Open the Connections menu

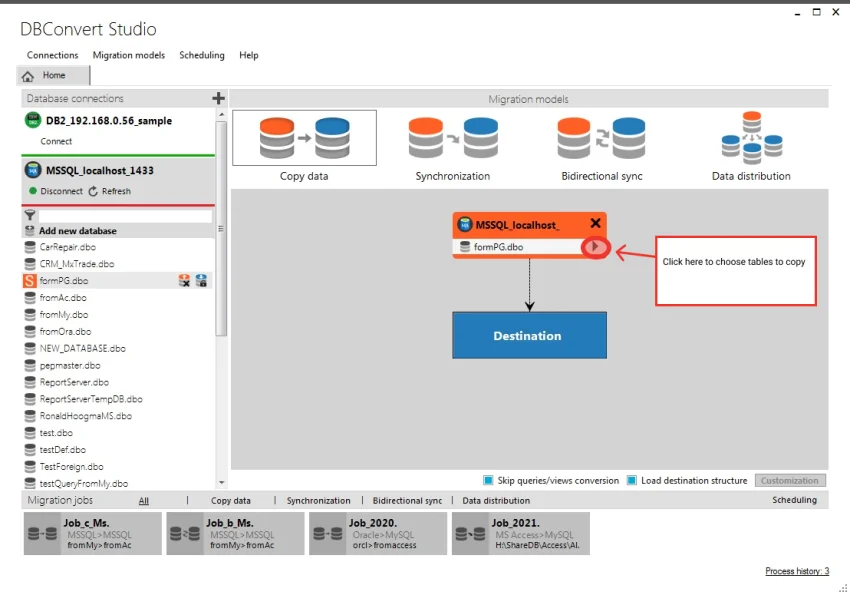(53, 55)
